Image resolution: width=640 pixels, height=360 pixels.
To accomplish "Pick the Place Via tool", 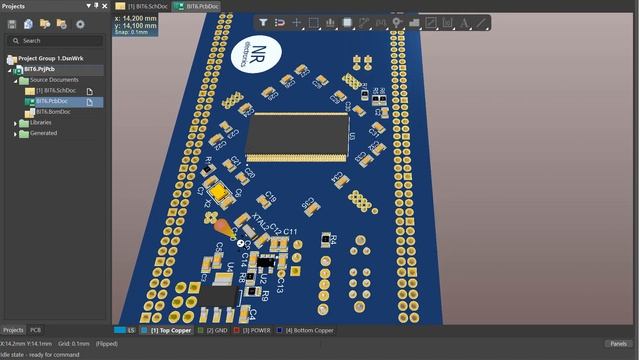I will [397, 22].
